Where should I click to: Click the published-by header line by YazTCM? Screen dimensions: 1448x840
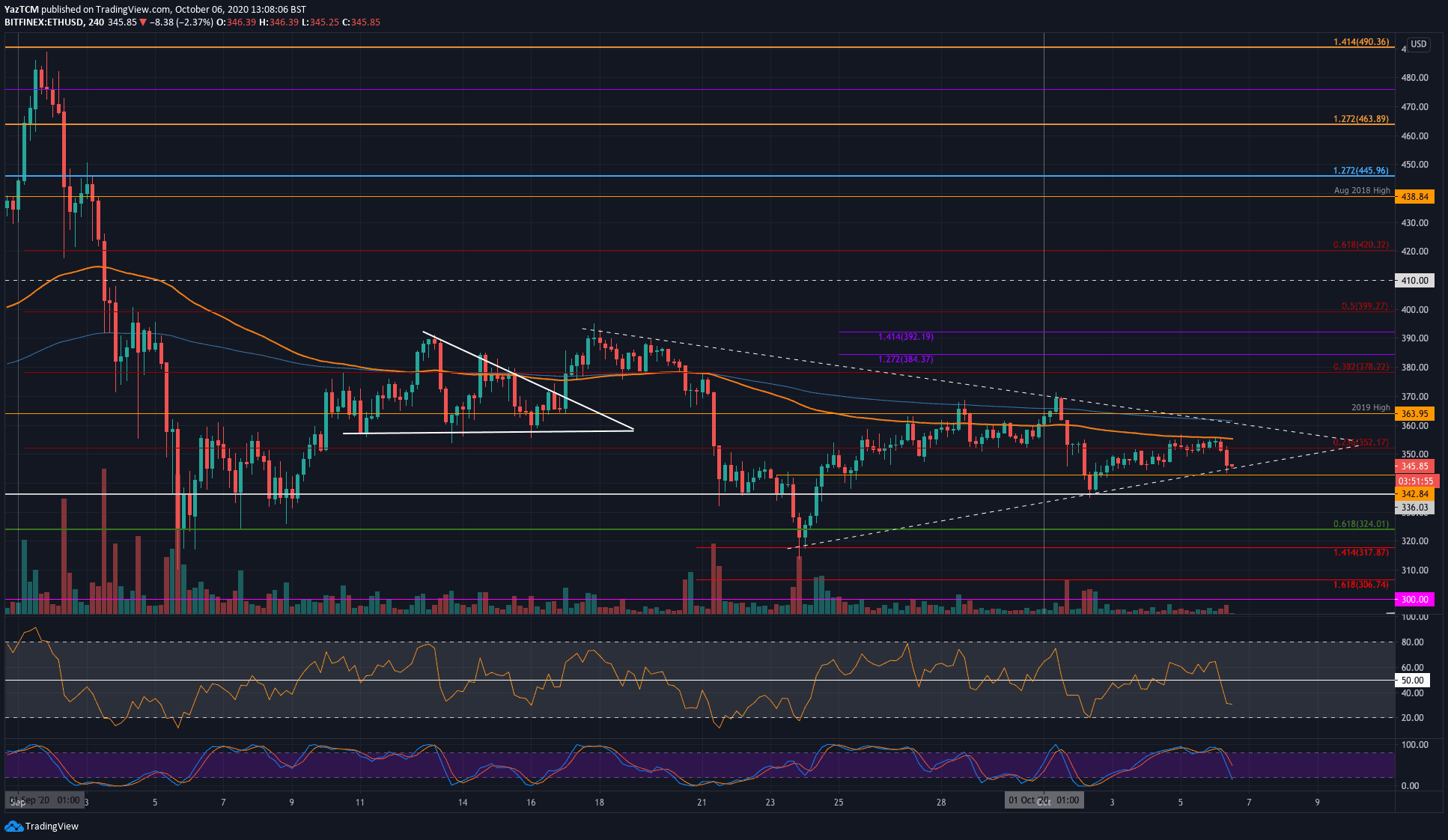(x=155, y=10)
